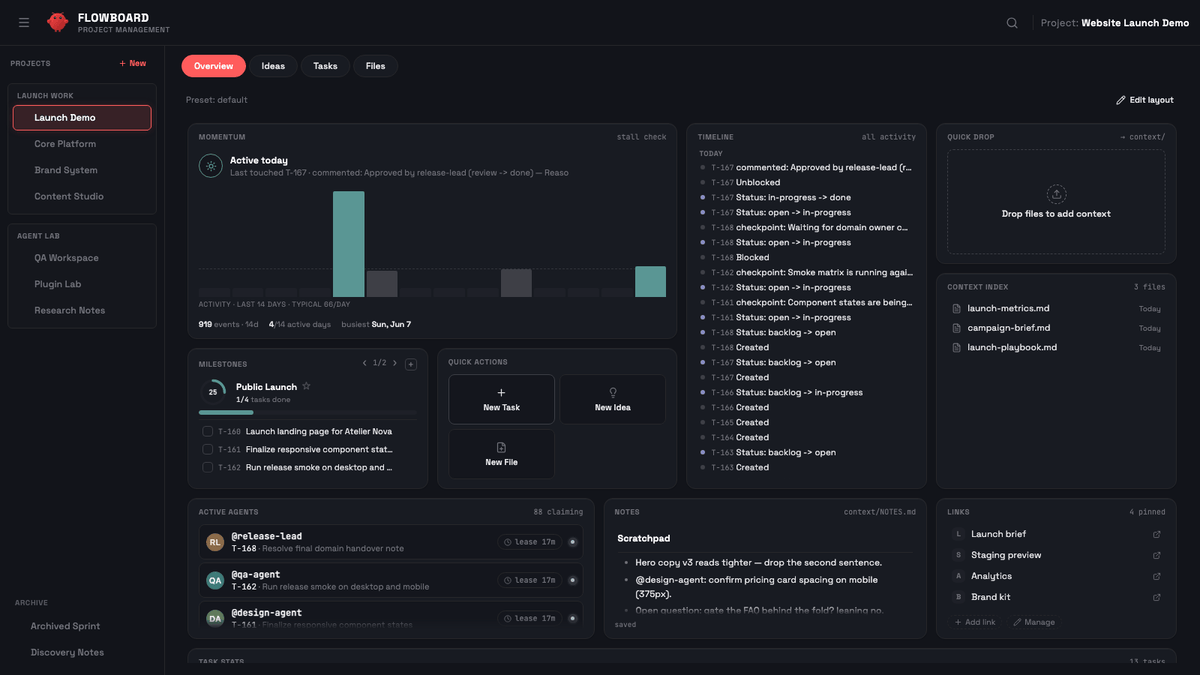Click the status dot on @release-lead row
1200x675 pixels.
[573, 542]
